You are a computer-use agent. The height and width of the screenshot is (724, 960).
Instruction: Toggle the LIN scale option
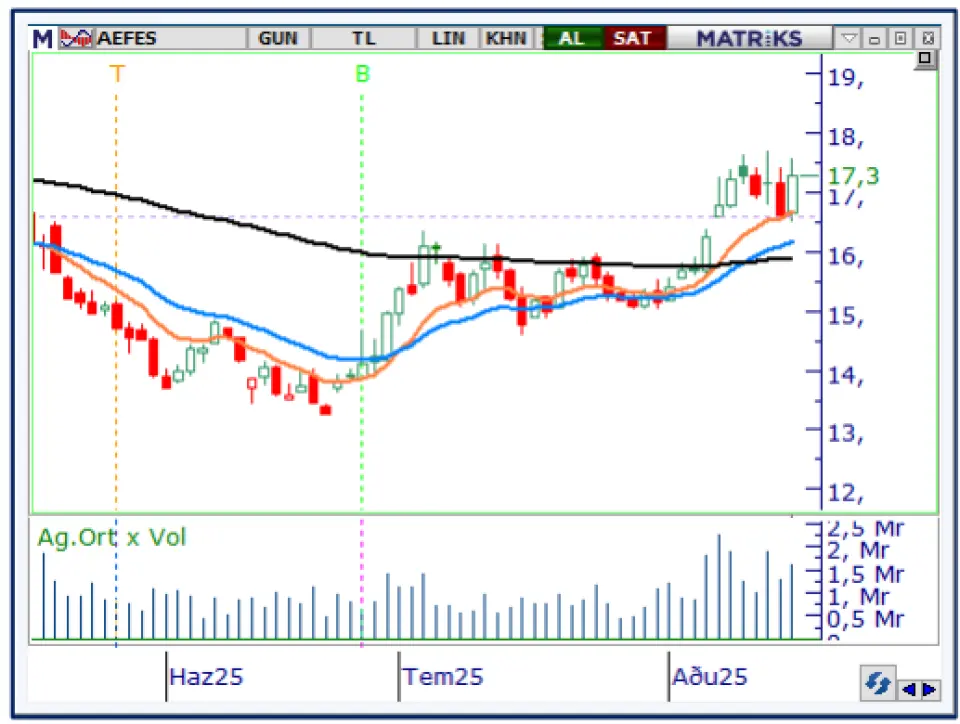448,39
